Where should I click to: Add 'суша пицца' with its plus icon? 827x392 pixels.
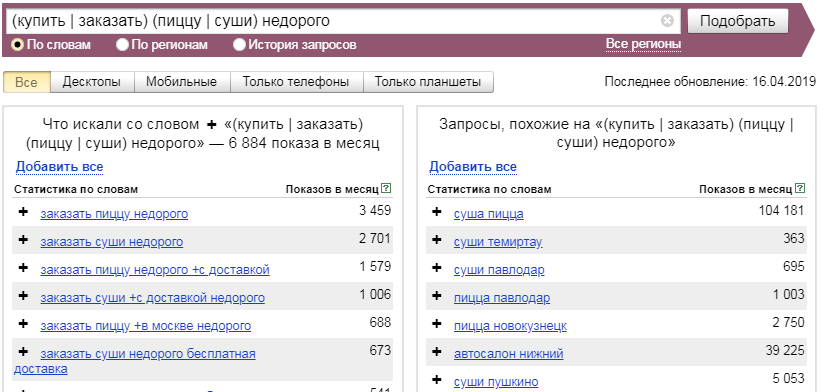coord(436,212)
